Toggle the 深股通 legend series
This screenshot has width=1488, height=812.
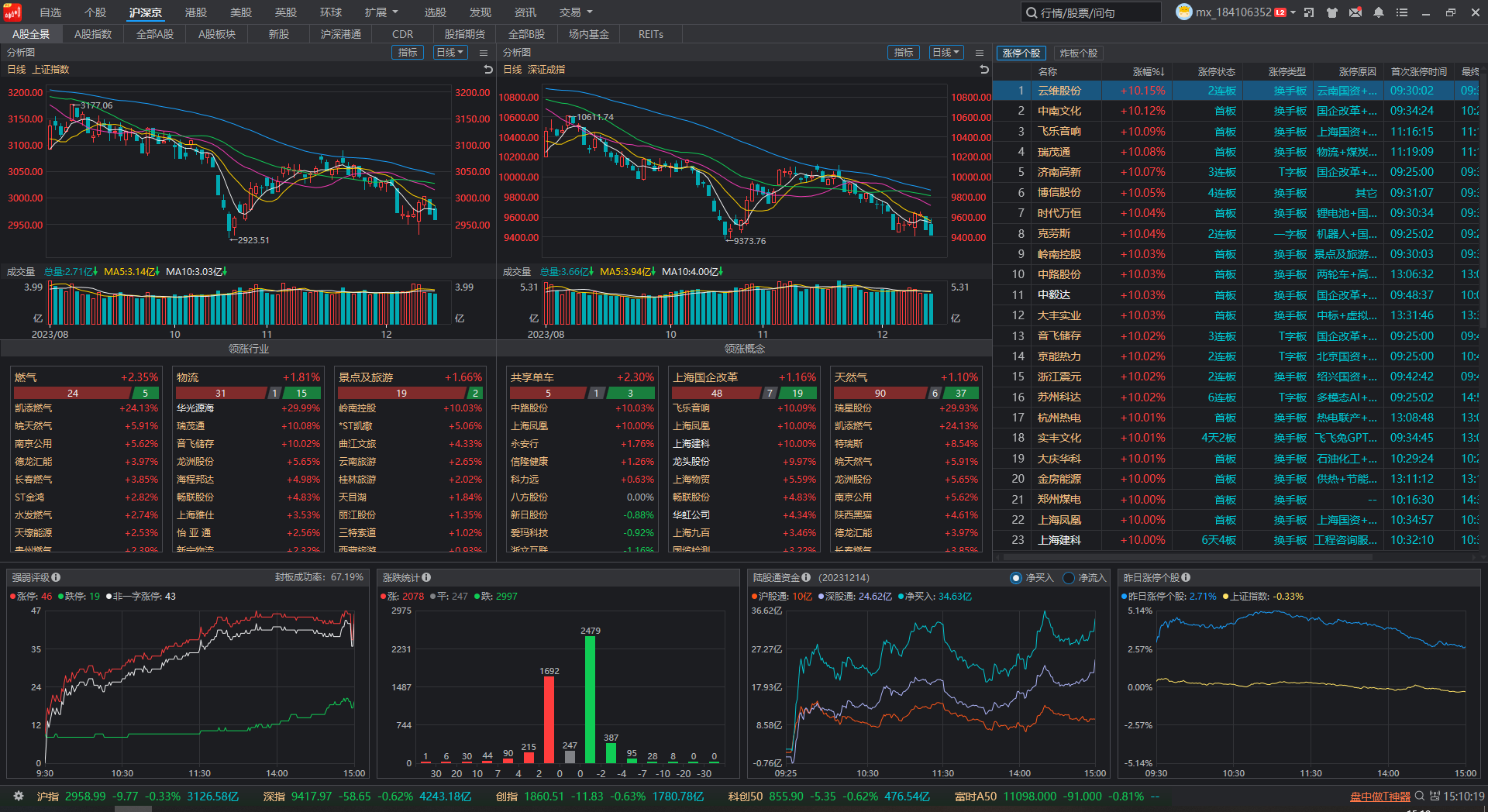pyautogui.click(x=855, y=597)
